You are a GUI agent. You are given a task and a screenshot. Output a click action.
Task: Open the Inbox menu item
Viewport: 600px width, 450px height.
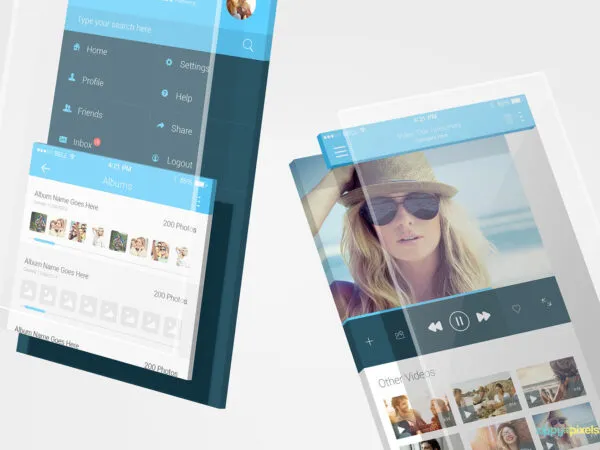[82, 143]
